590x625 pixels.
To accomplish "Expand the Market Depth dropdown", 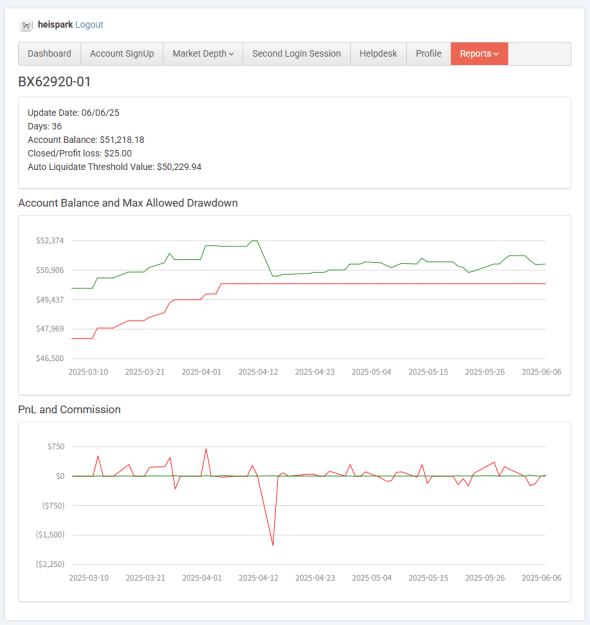I will [x=203, y=54].
